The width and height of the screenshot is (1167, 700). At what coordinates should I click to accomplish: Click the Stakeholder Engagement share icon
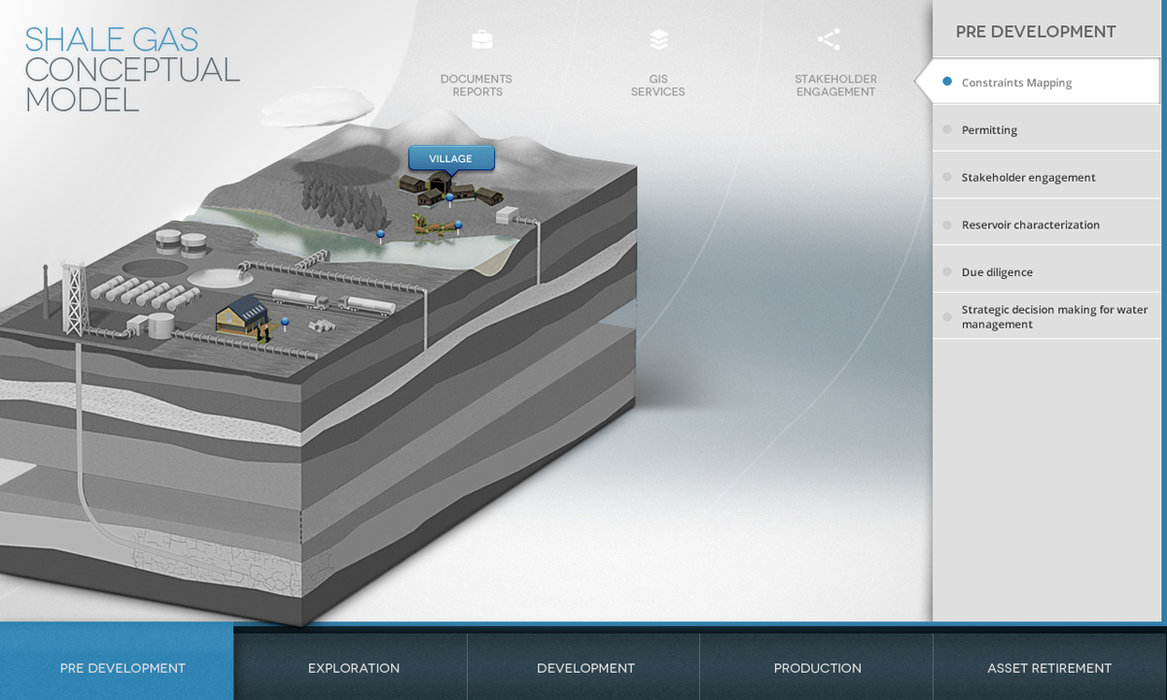tap(828, 40)
